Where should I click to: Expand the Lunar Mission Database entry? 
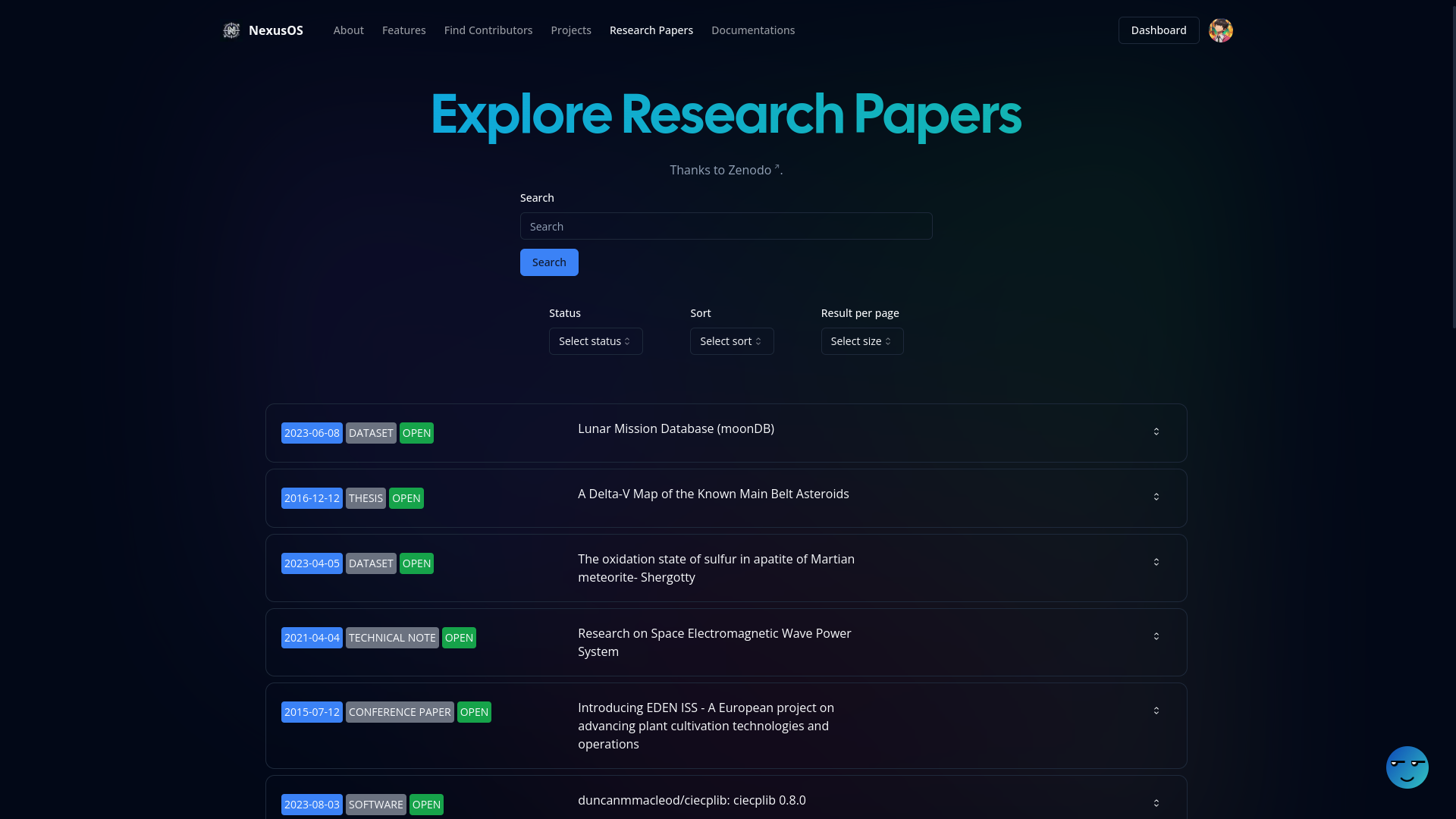pyautogui.click(x=1156, y=431)
